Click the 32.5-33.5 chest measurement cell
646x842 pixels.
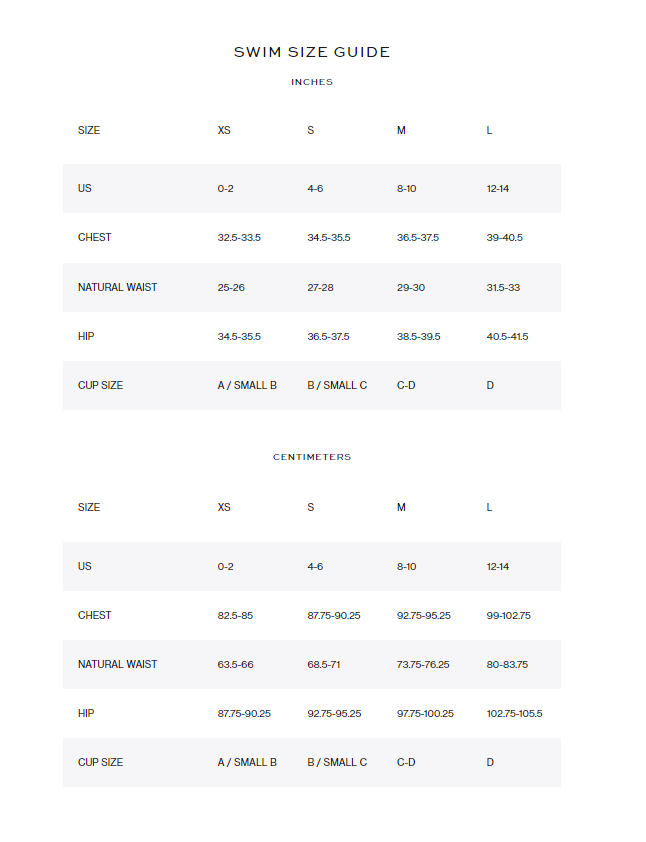[x=239, y=238]
